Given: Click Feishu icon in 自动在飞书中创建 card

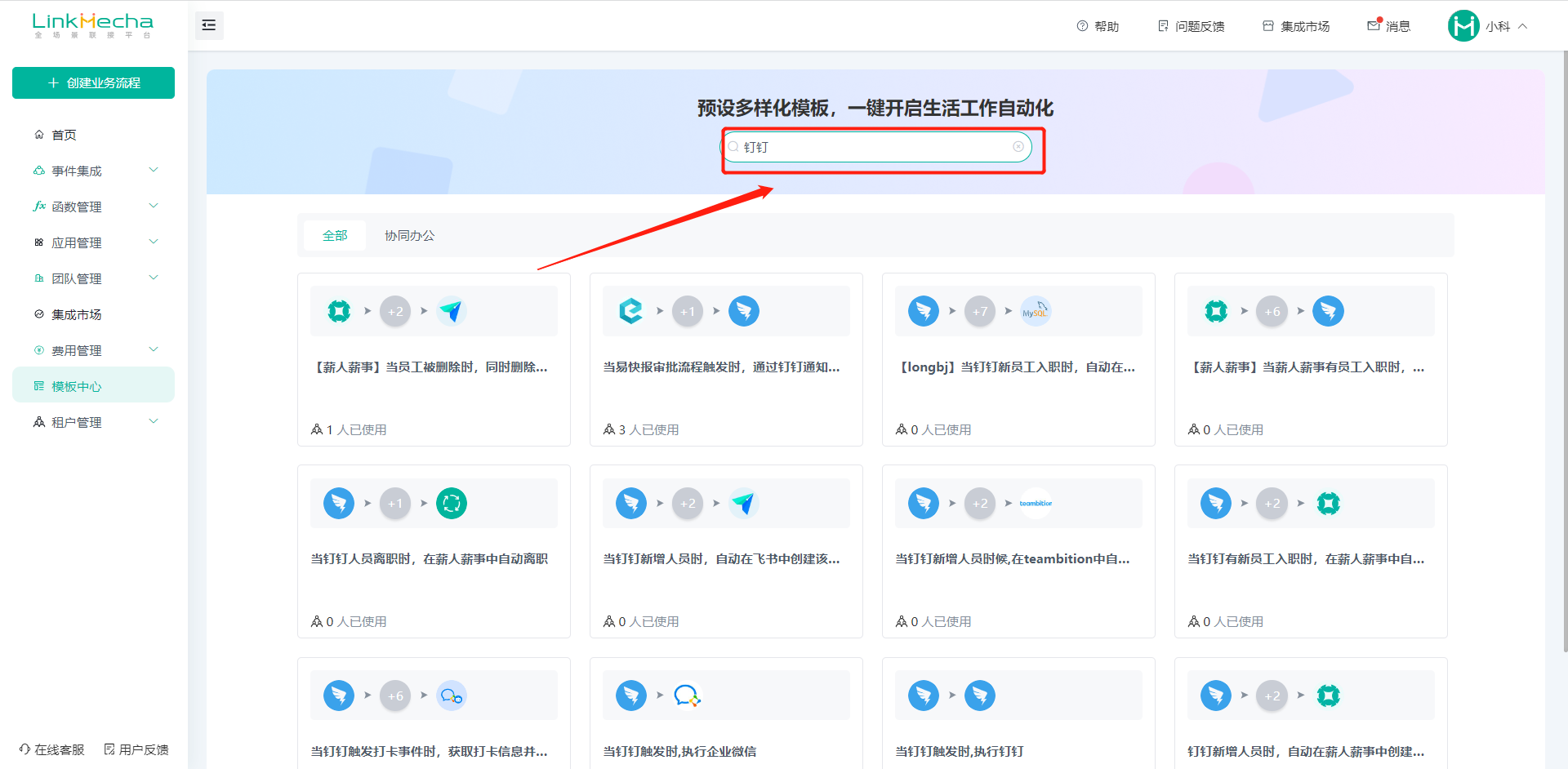Looking at the screenshot, I should point(744,503).
